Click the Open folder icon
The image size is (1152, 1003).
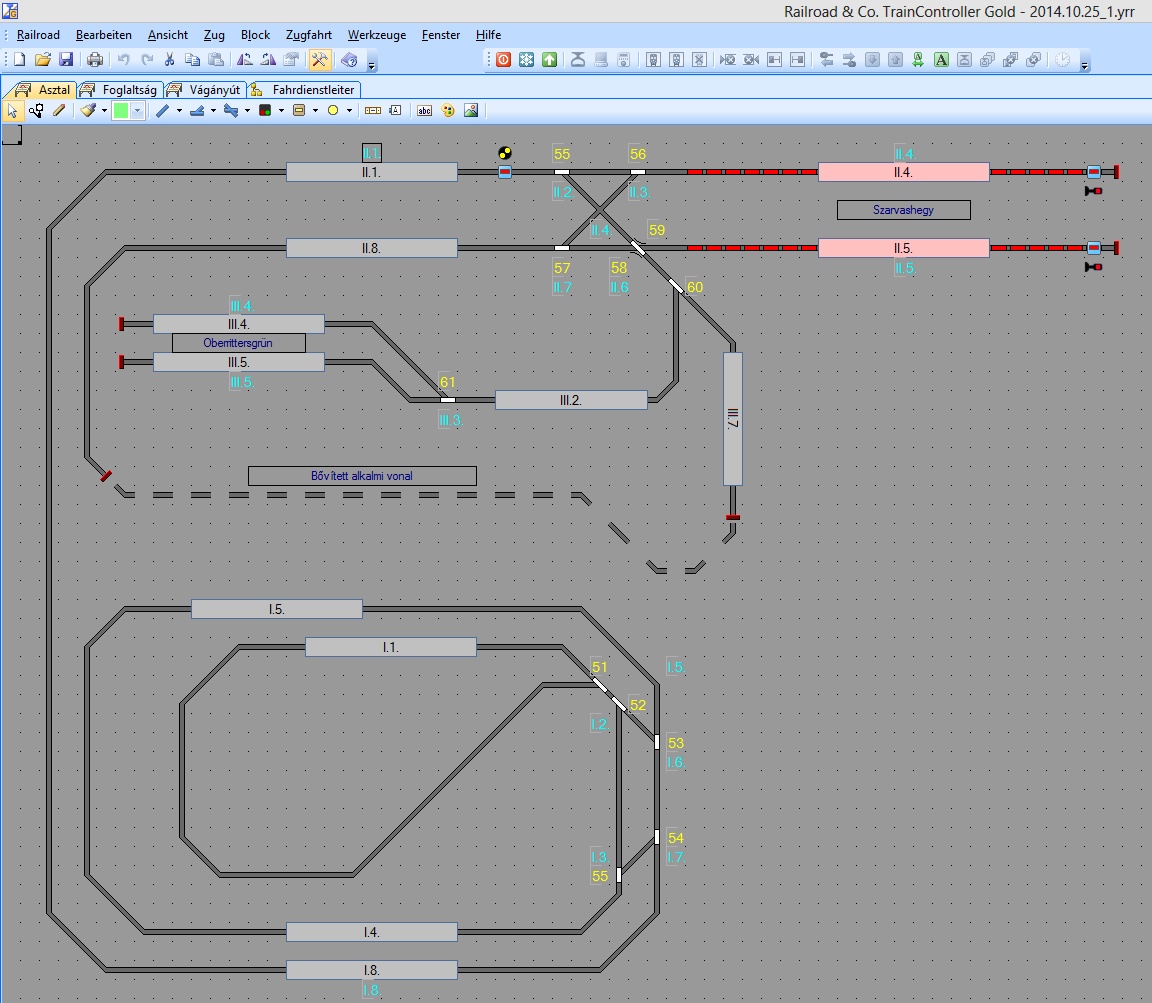[42, 60]
